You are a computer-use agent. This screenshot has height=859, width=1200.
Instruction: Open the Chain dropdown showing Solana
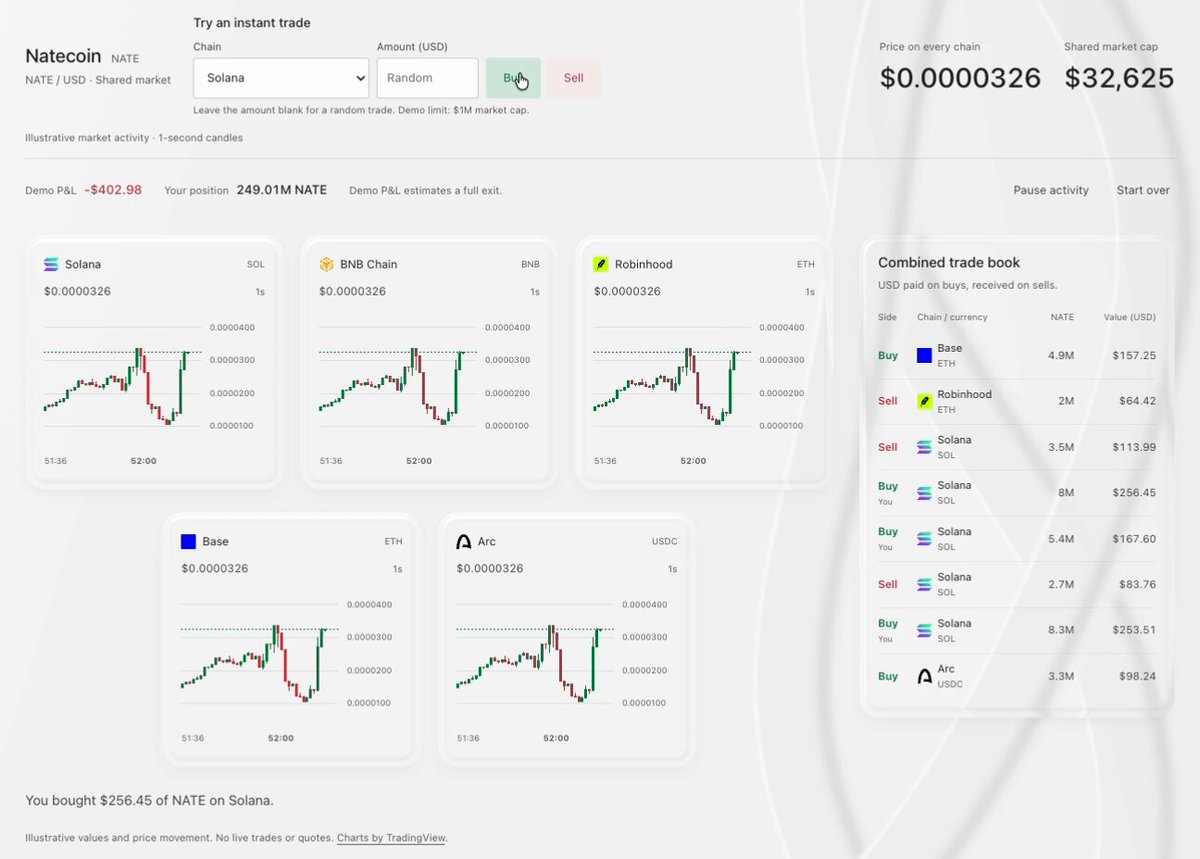click(x=281, y=78)
